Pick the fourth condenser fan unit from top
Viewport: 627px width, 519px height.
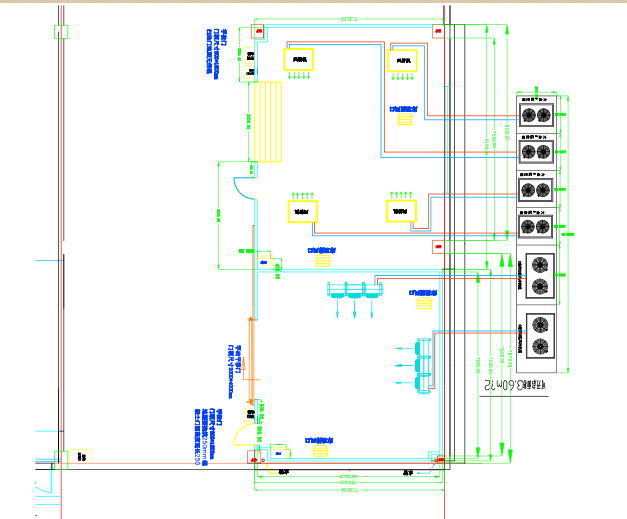(x=535, y=225)
